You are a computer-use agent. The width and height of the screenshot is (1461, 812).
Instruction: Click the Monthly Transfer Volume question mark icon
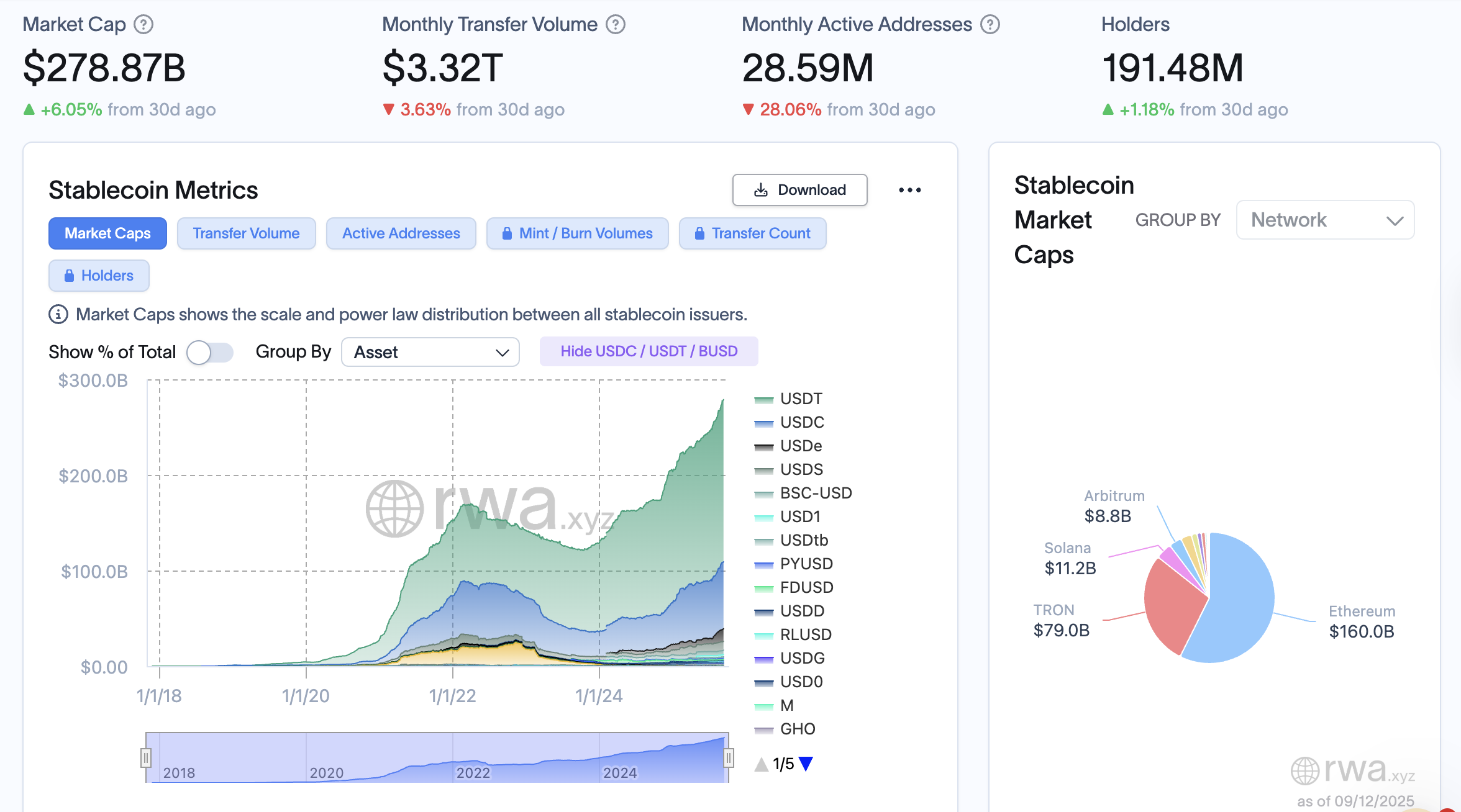coord(614,24)
